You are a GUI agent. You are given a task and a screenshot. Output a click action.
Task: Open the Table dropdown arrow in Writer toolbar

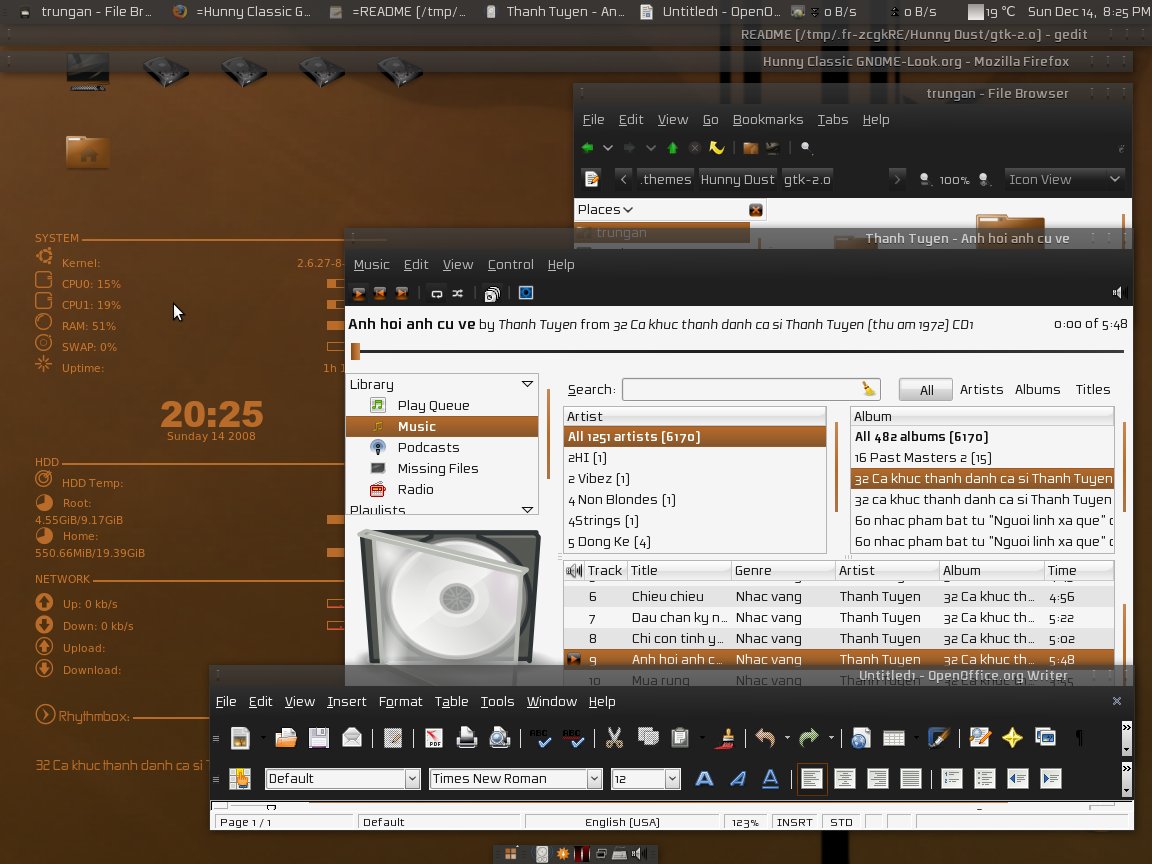coord(915,738)
